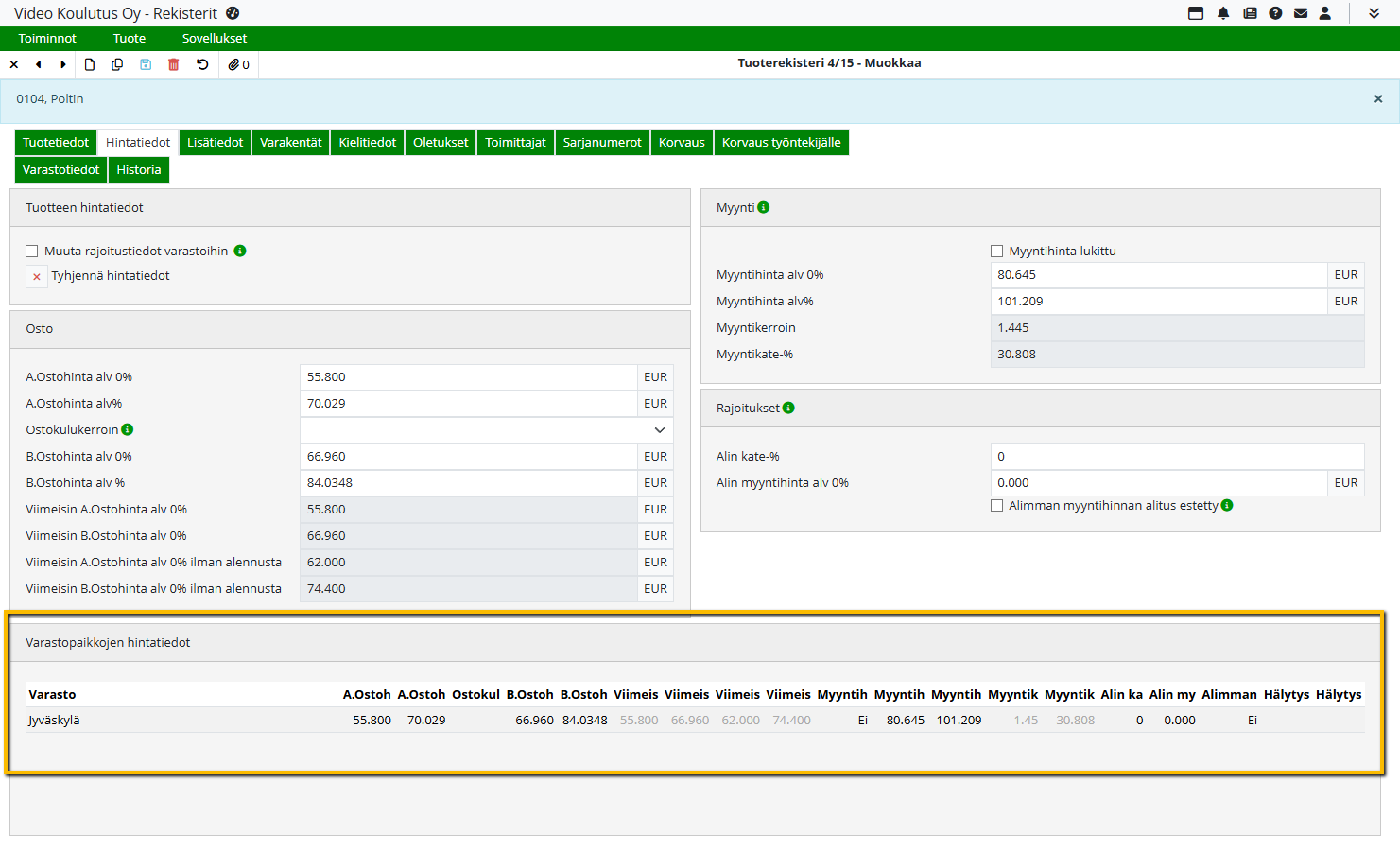This screenshot has width=1400, height=852.
Task: Expand the double-chevron in the top right
Action: coord(1374,13)
